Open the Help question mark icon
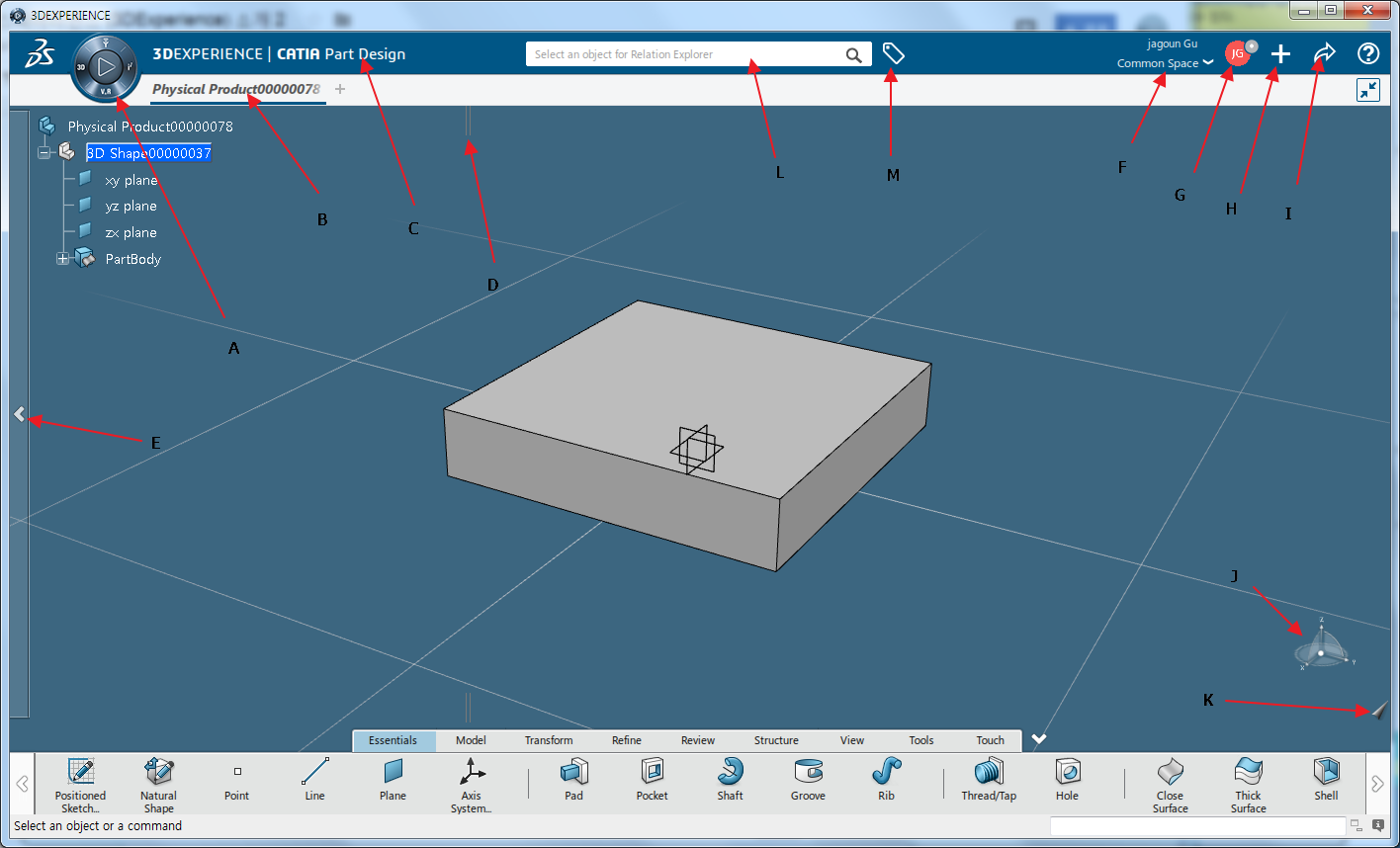 [x=1368, y=53]
